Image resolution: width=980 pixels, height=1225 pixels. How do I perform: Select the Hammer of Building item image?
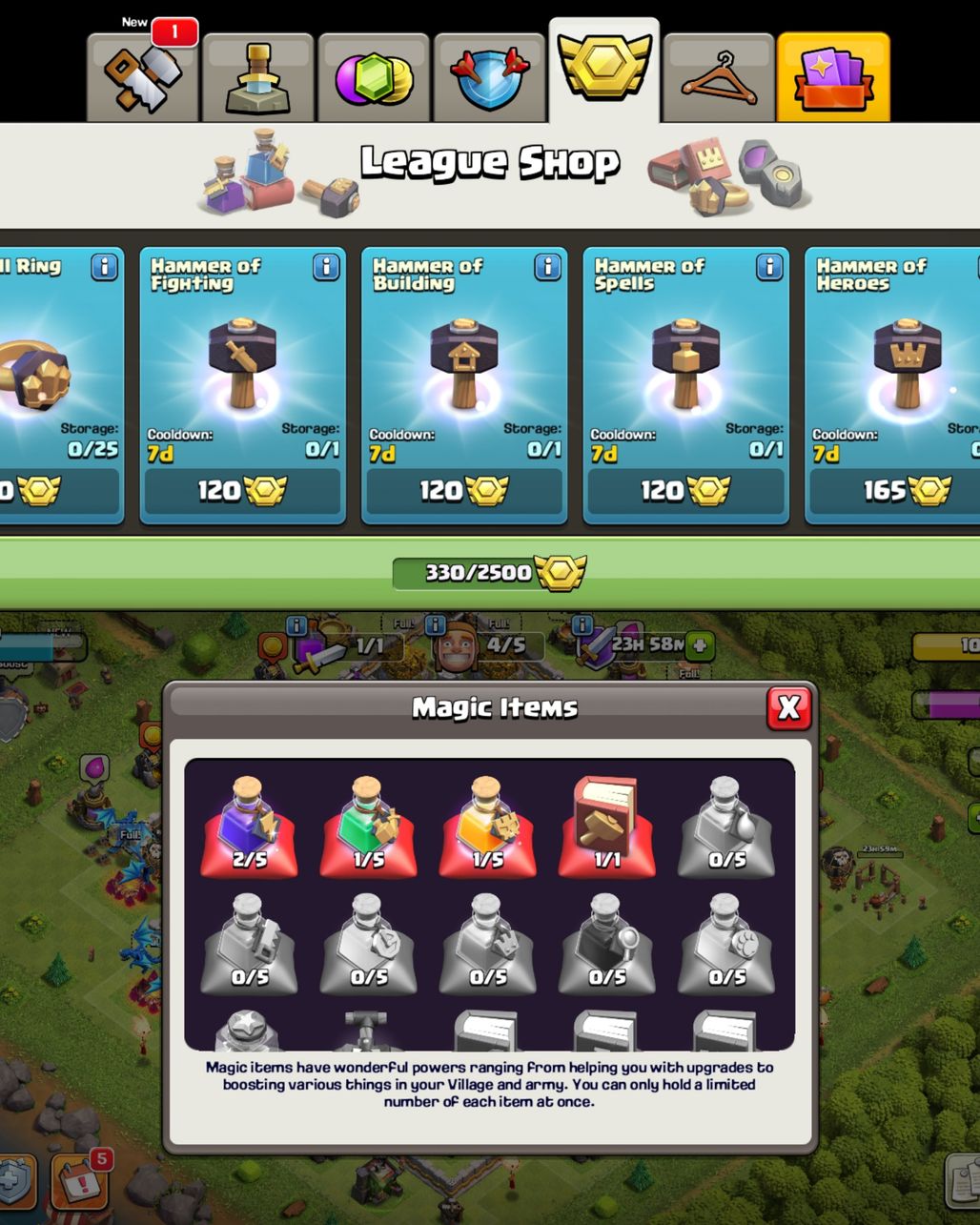point(464,364)
